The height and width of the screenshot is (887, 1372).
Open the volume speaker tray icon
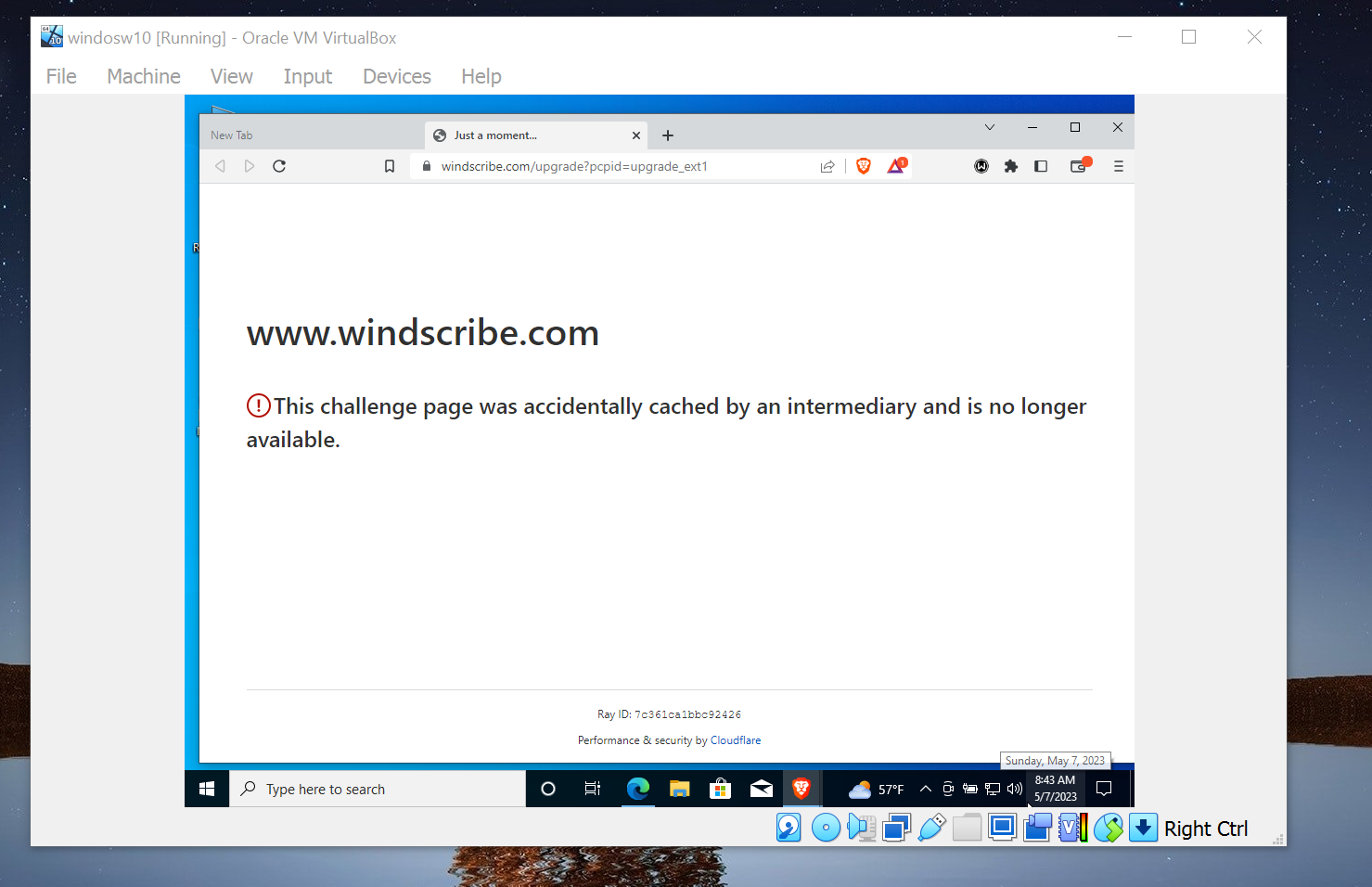pyautogui.click(x=1015, y=789)
